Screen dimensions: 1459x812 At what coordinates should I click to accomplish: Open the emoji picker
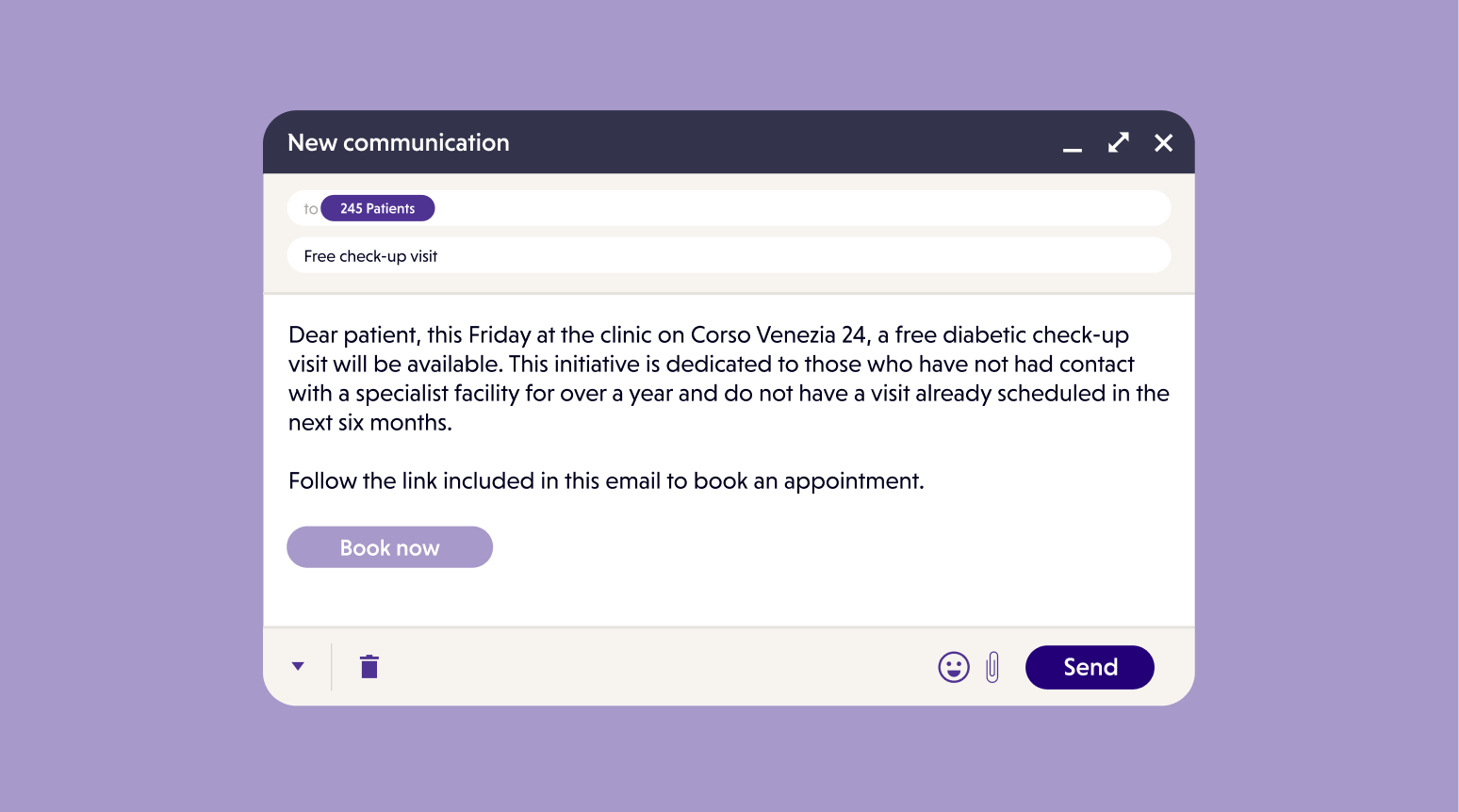(x=954, y=667)
